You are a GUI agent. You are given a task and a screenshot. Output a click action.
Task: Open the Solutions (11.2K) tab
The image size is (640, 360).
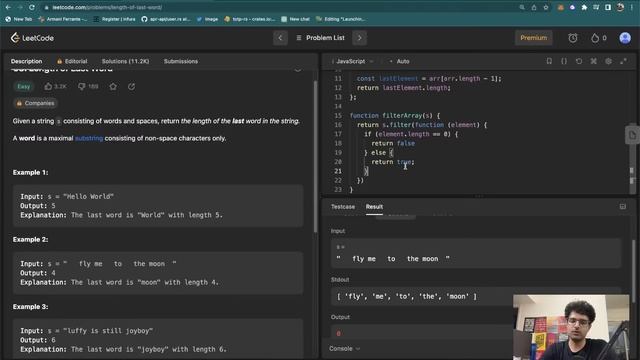125,61
